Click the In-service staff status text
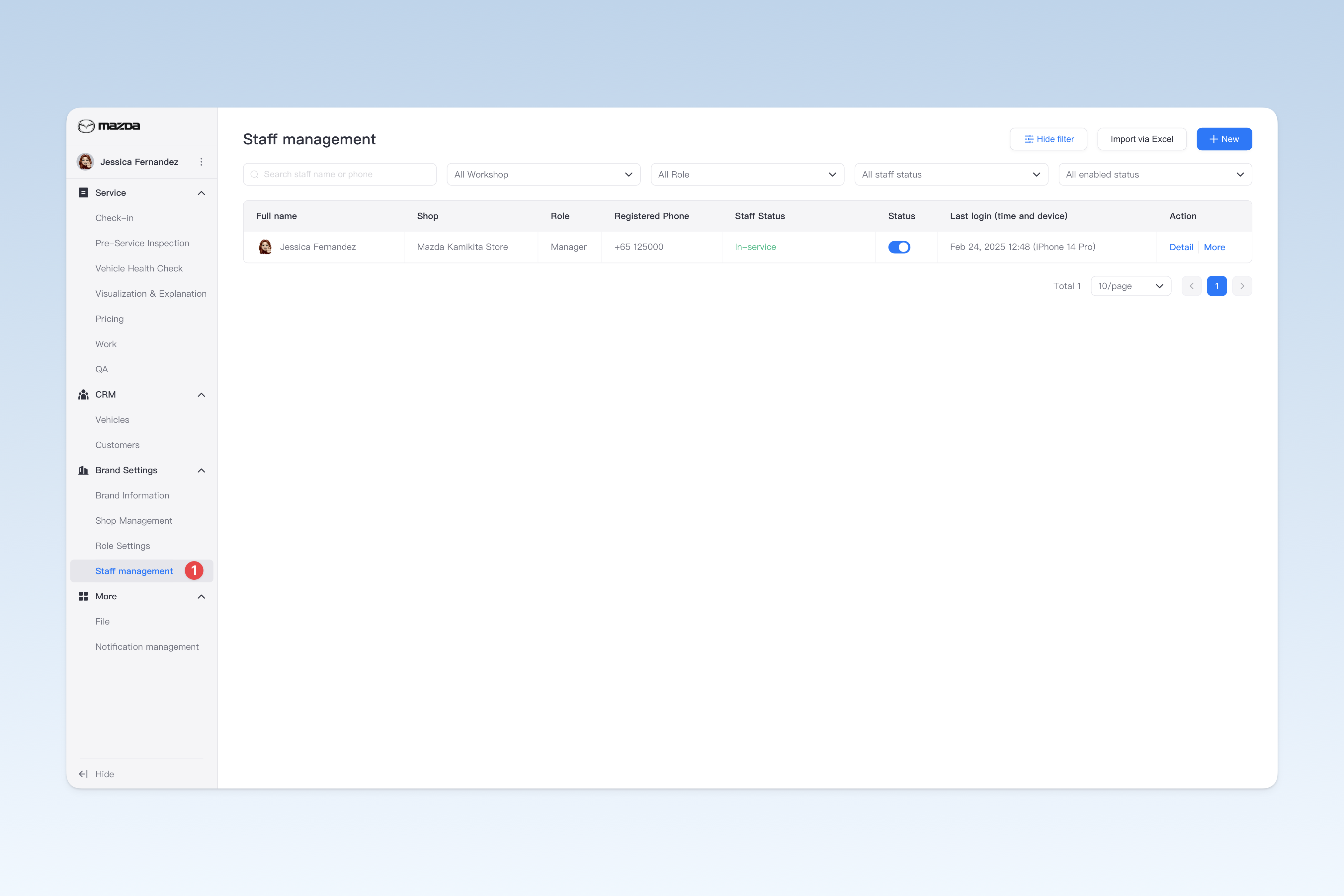This screenshot has width=1344, height=896. click(x=755, y=247)
